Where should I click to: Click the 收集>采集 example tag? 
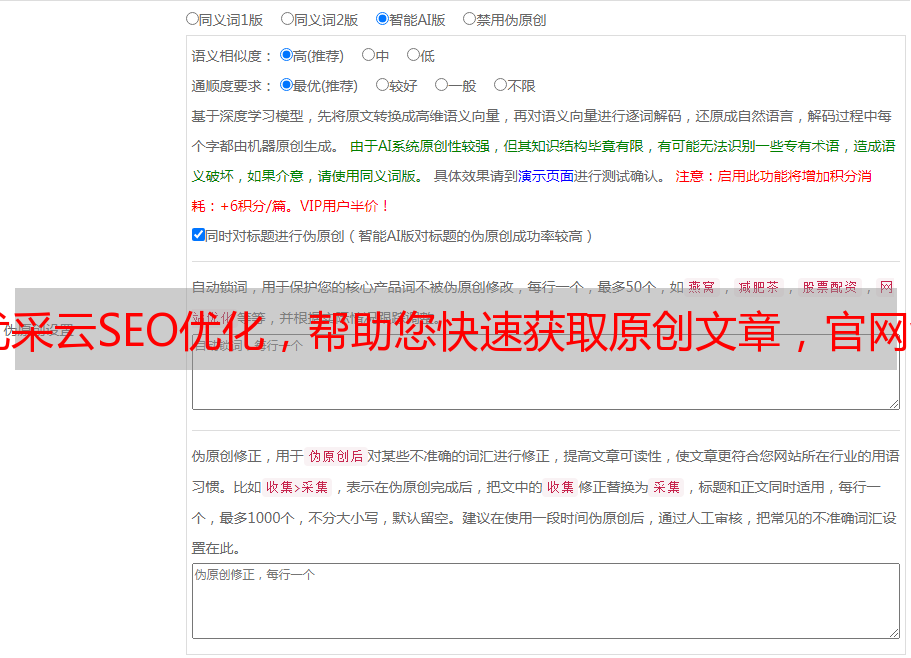coord(297,487)
